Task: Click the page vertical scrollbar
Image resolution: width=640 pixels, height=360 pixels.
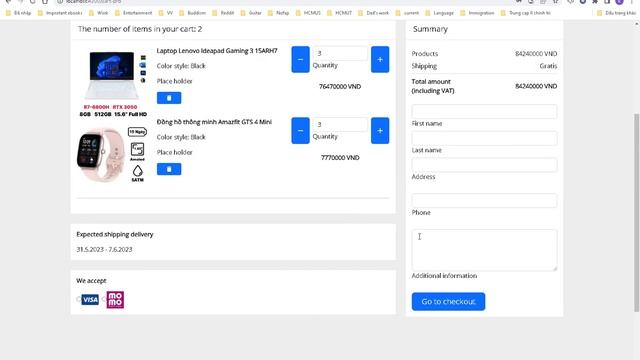Action: click(x=637, y=212)
